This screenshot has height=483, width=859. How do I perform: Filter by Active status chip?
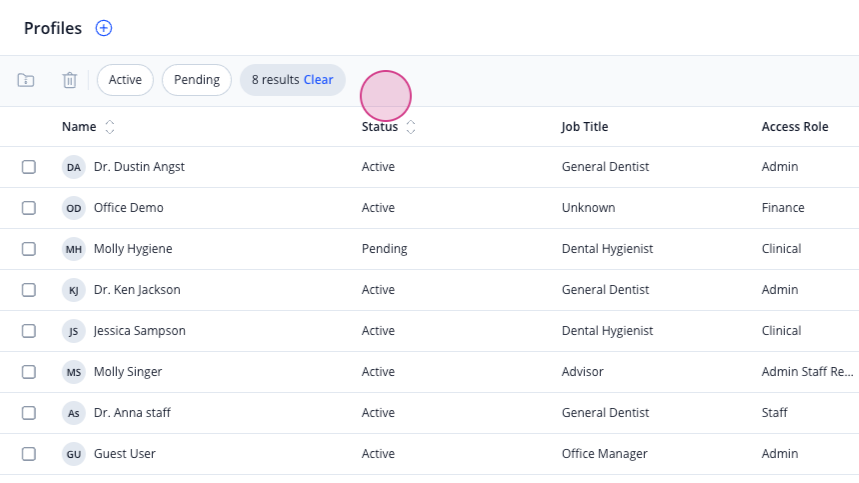click(x=125, y=80)
